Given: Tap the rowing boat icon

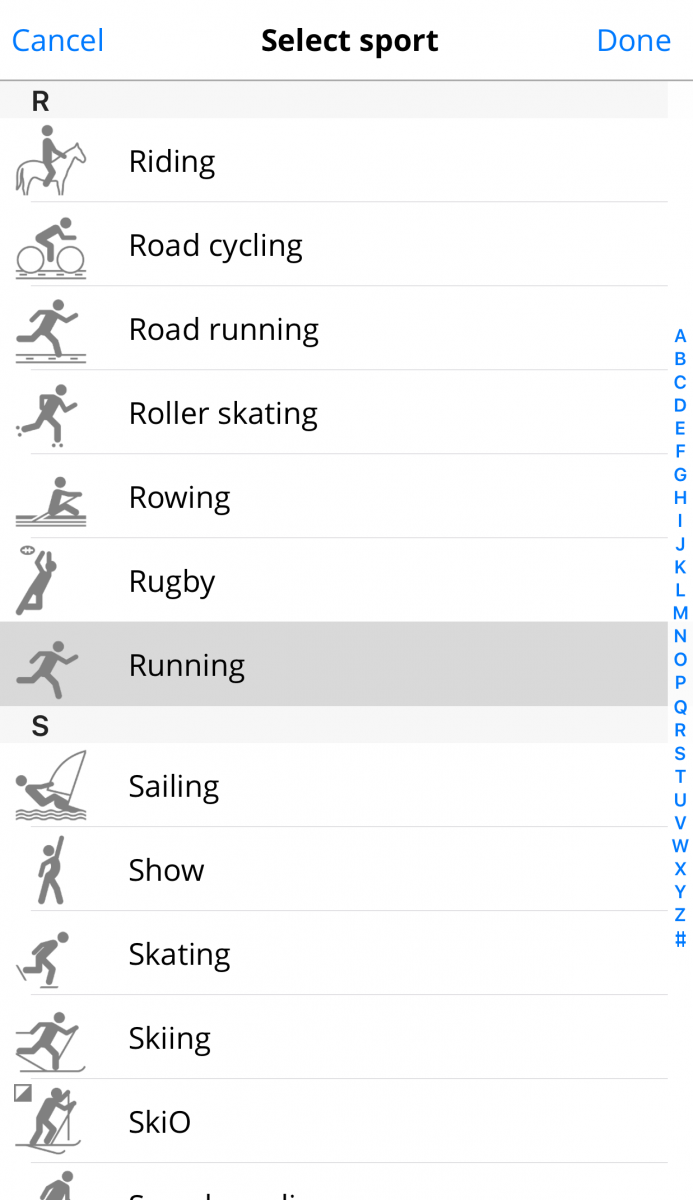Looking at the screenshot, I should click(x=50, y=500).
